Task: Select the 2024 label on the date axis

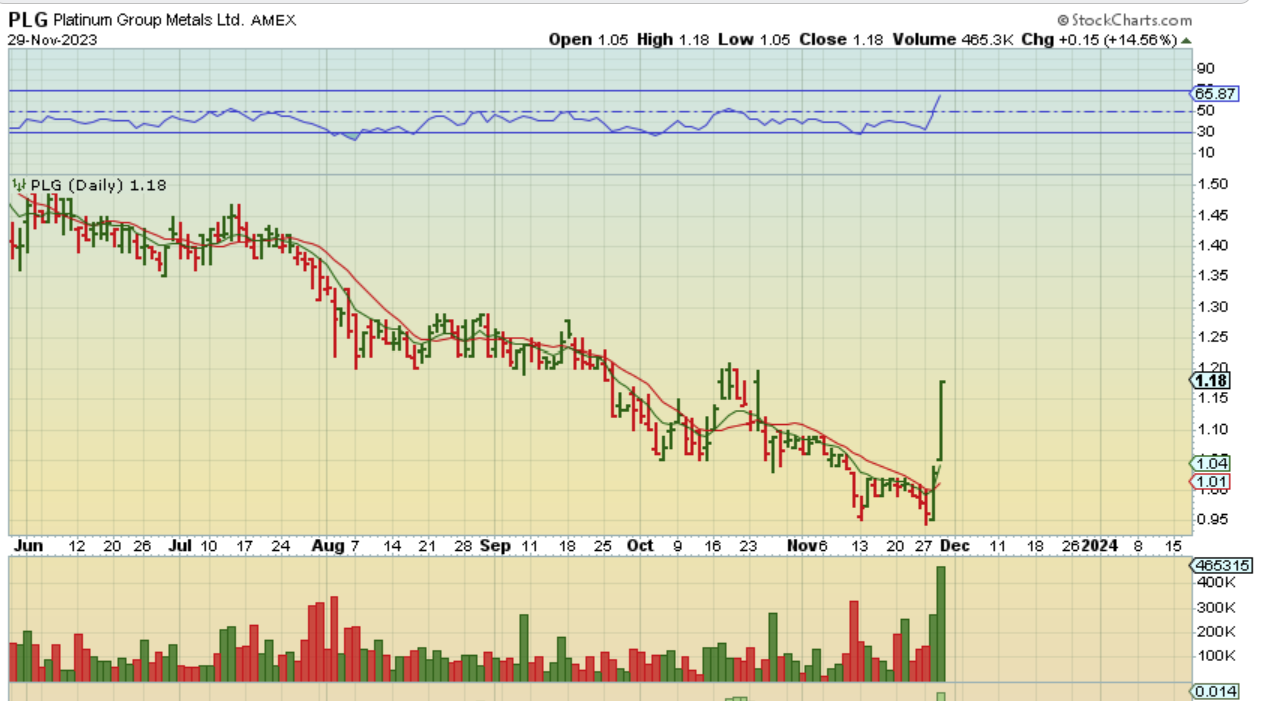Action: click(x=1100, y=546)
